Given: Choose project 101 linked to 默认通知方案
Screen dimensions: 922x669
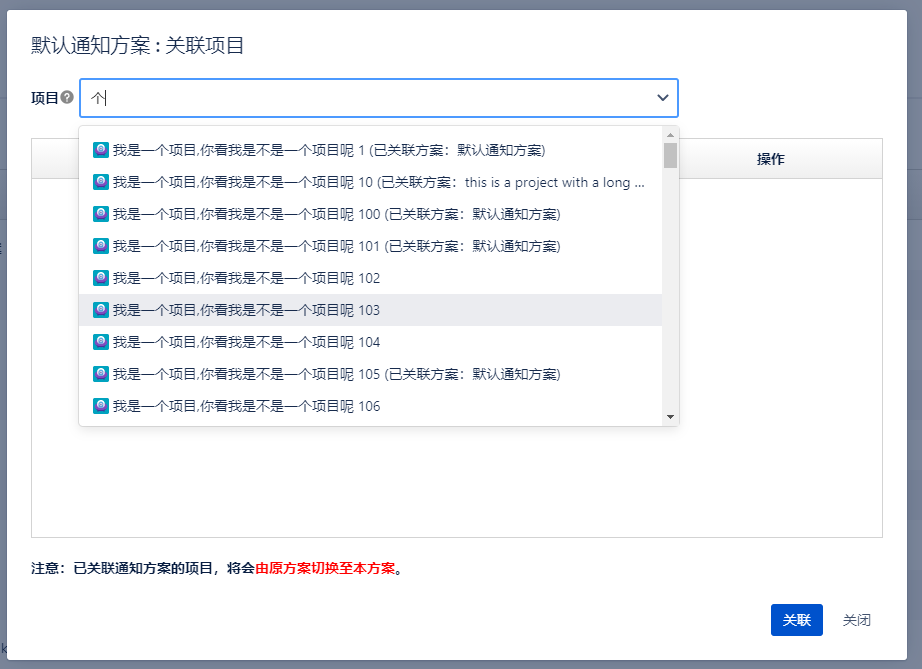Looking at the screenshot, I should click(336, 246).
